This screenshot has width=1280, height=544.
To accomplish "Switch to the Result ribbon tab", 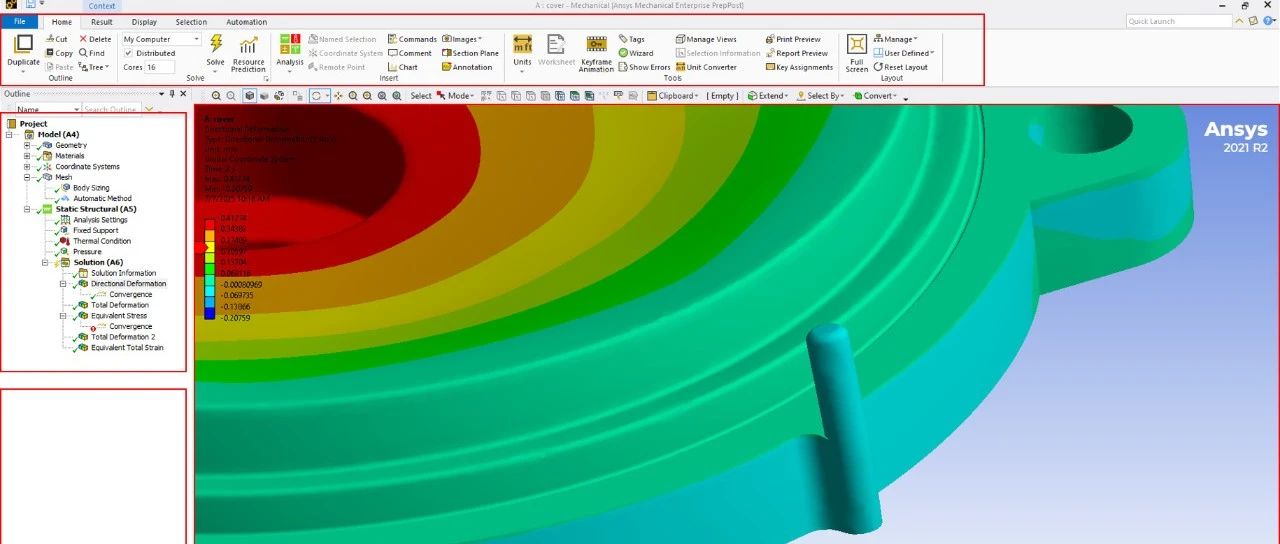I will [x=102, y=21].
